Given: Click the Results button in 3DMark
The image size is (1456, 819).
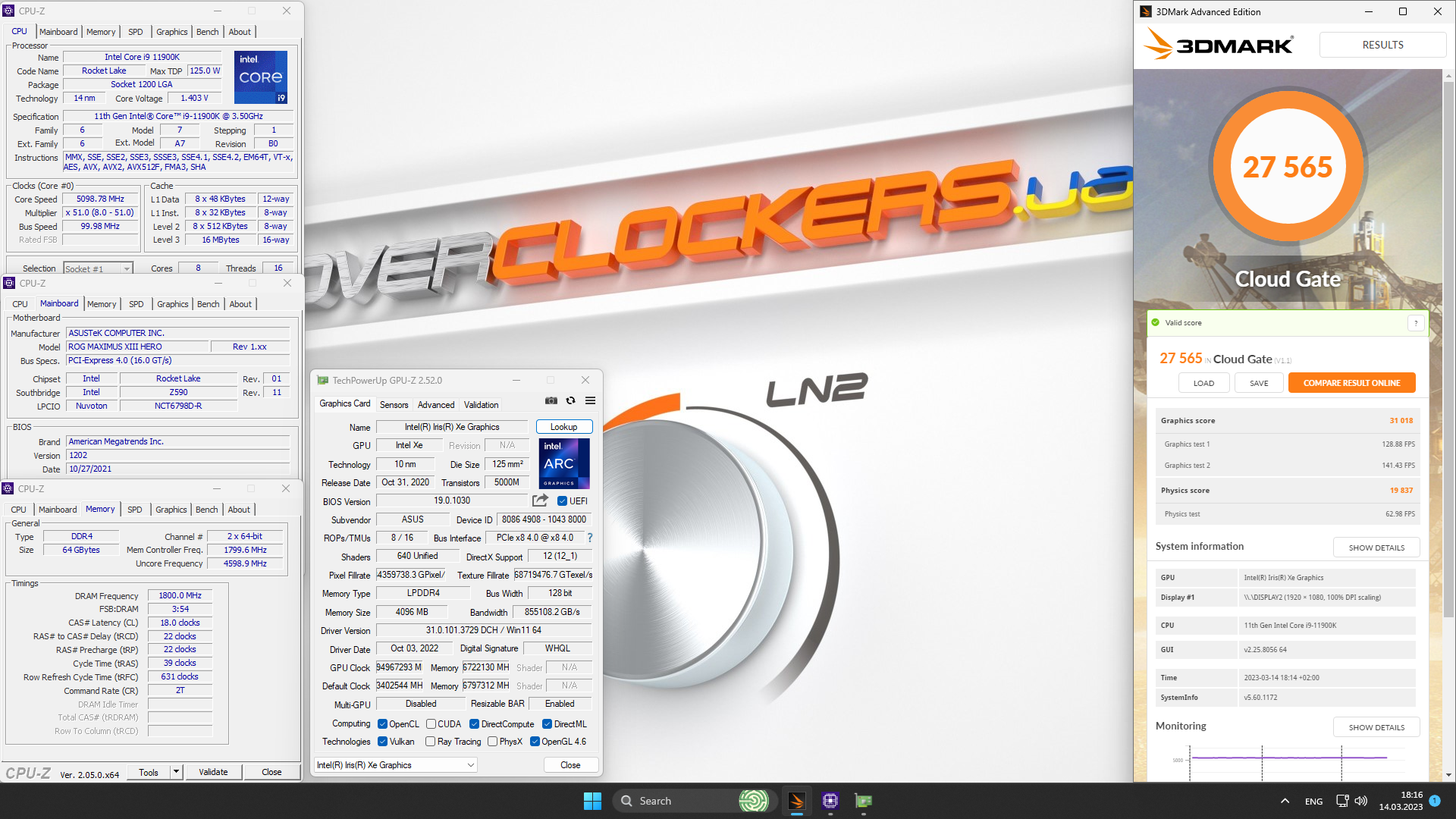Looking at the screenshot, I should [x=1382, y=45].
